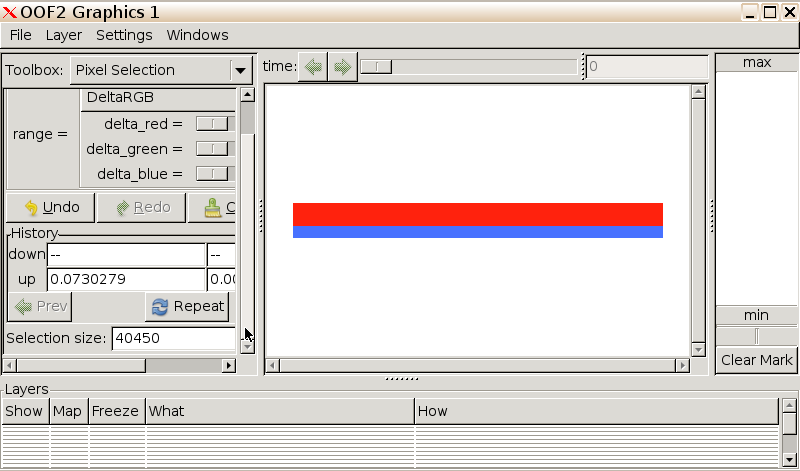
Task: Click the Map column header
Action: tap(69, 411)
